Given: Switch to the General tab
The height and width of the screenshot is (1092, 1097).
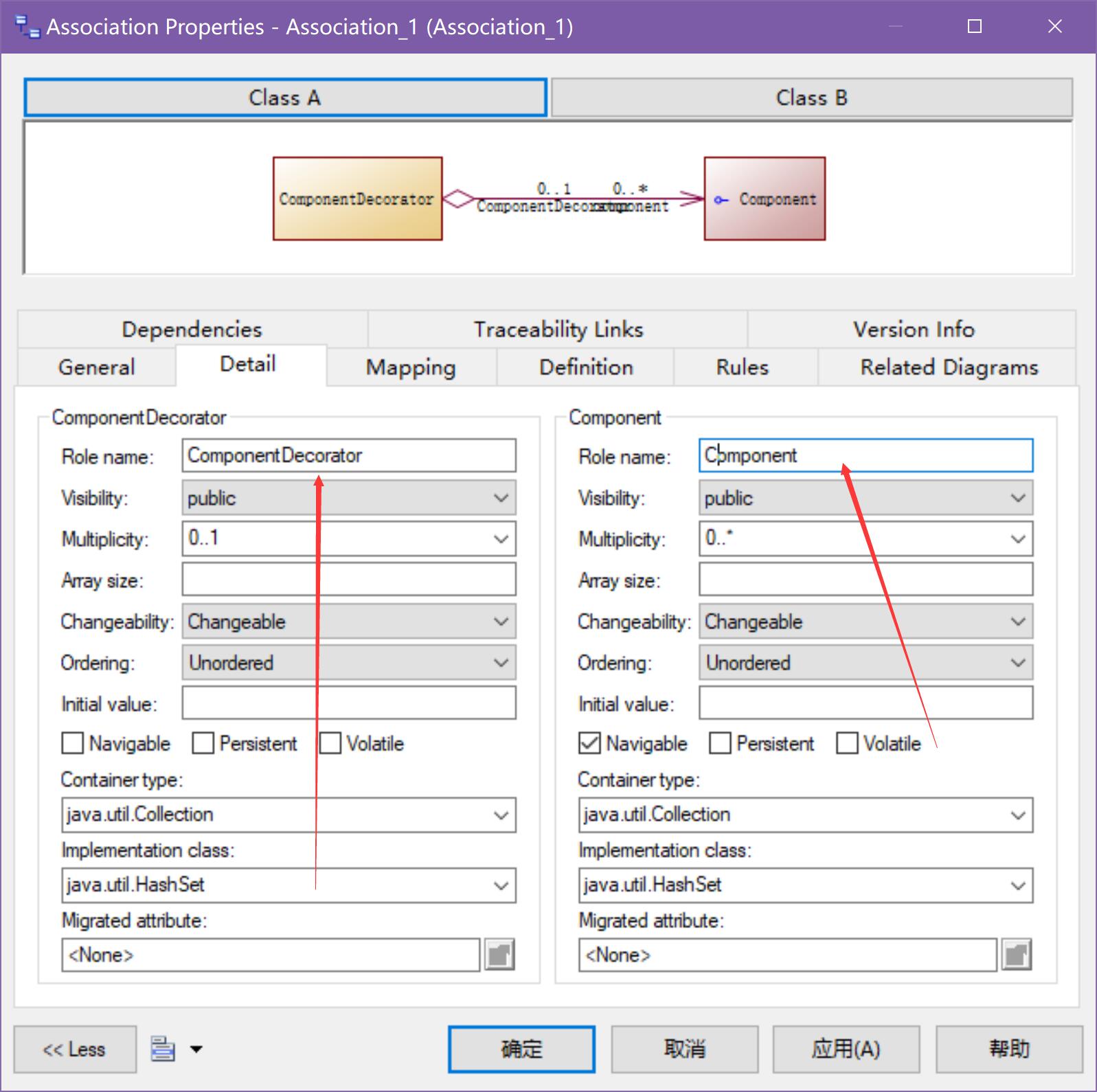Looking at the screenshot, I should [96, 367].
